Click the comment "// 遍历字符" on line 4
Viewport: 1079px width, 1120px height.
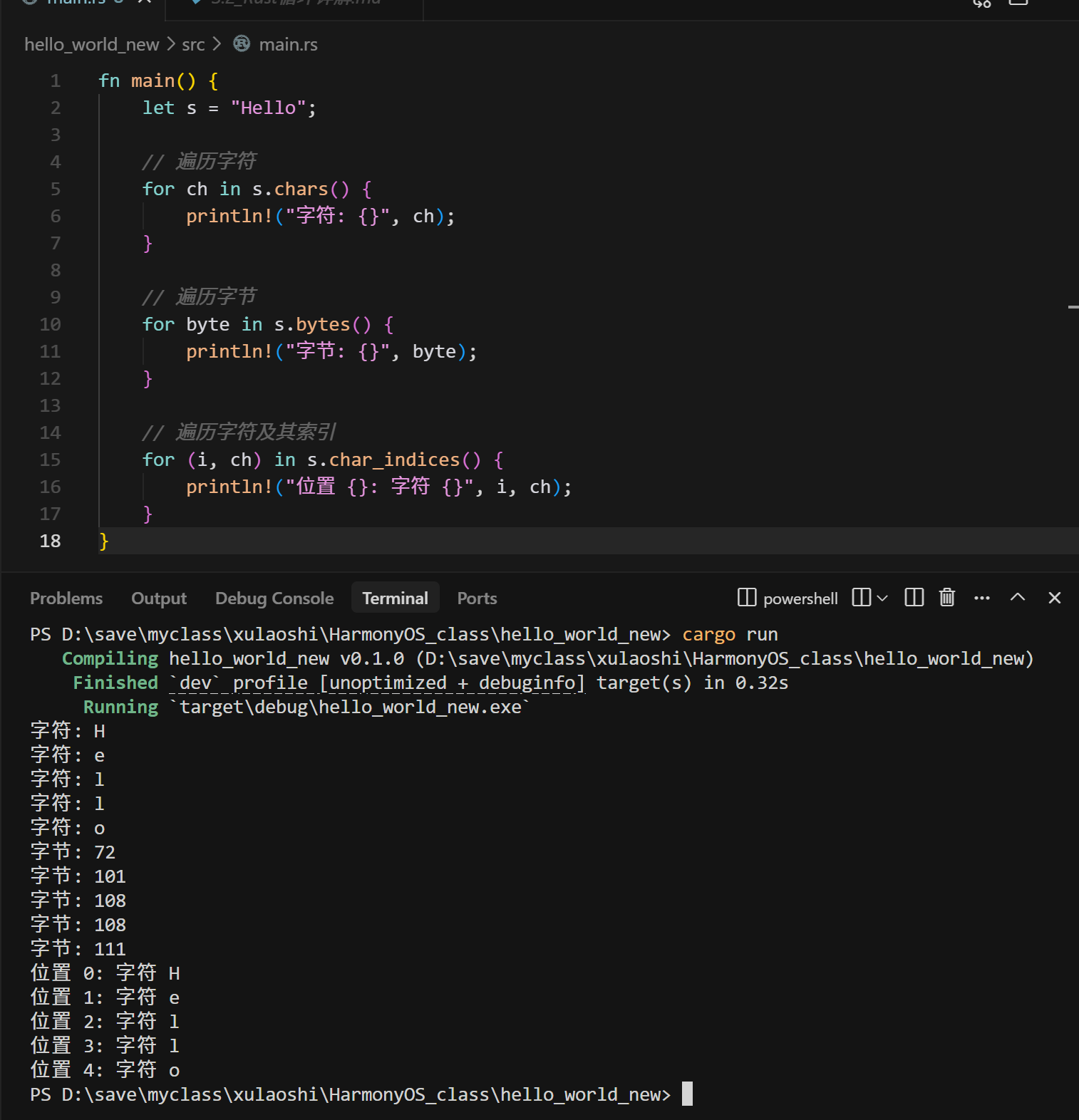pyautogui.click(x=199, y=162)
